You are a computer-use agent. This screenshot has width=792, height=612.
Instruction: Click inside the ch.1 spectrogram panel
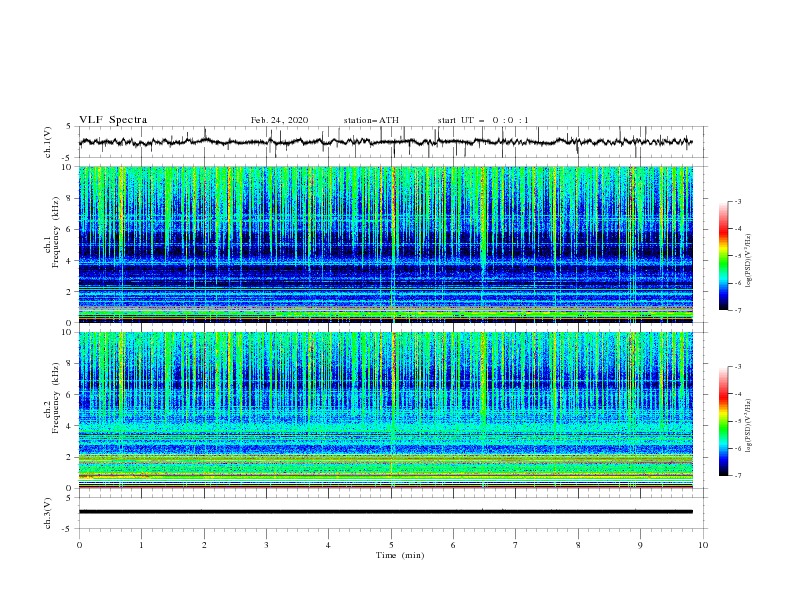pyautogui.click(x=386, y=244)
